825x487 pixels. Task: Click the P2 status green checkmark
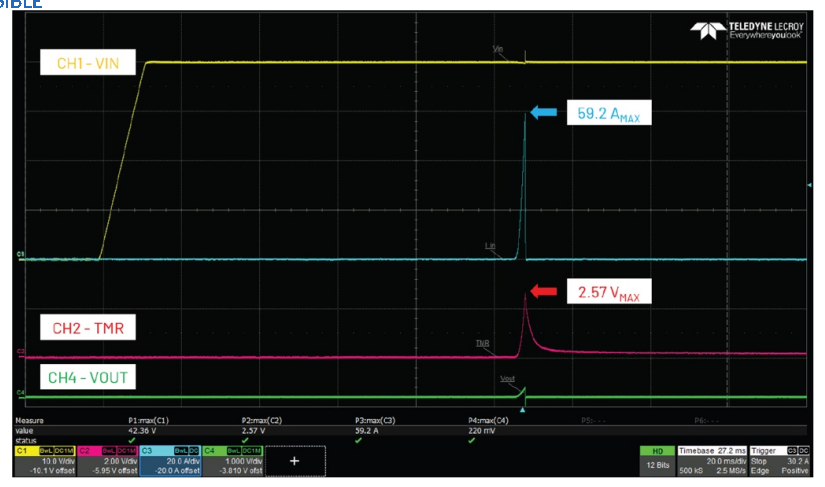[x=245, y=440]
